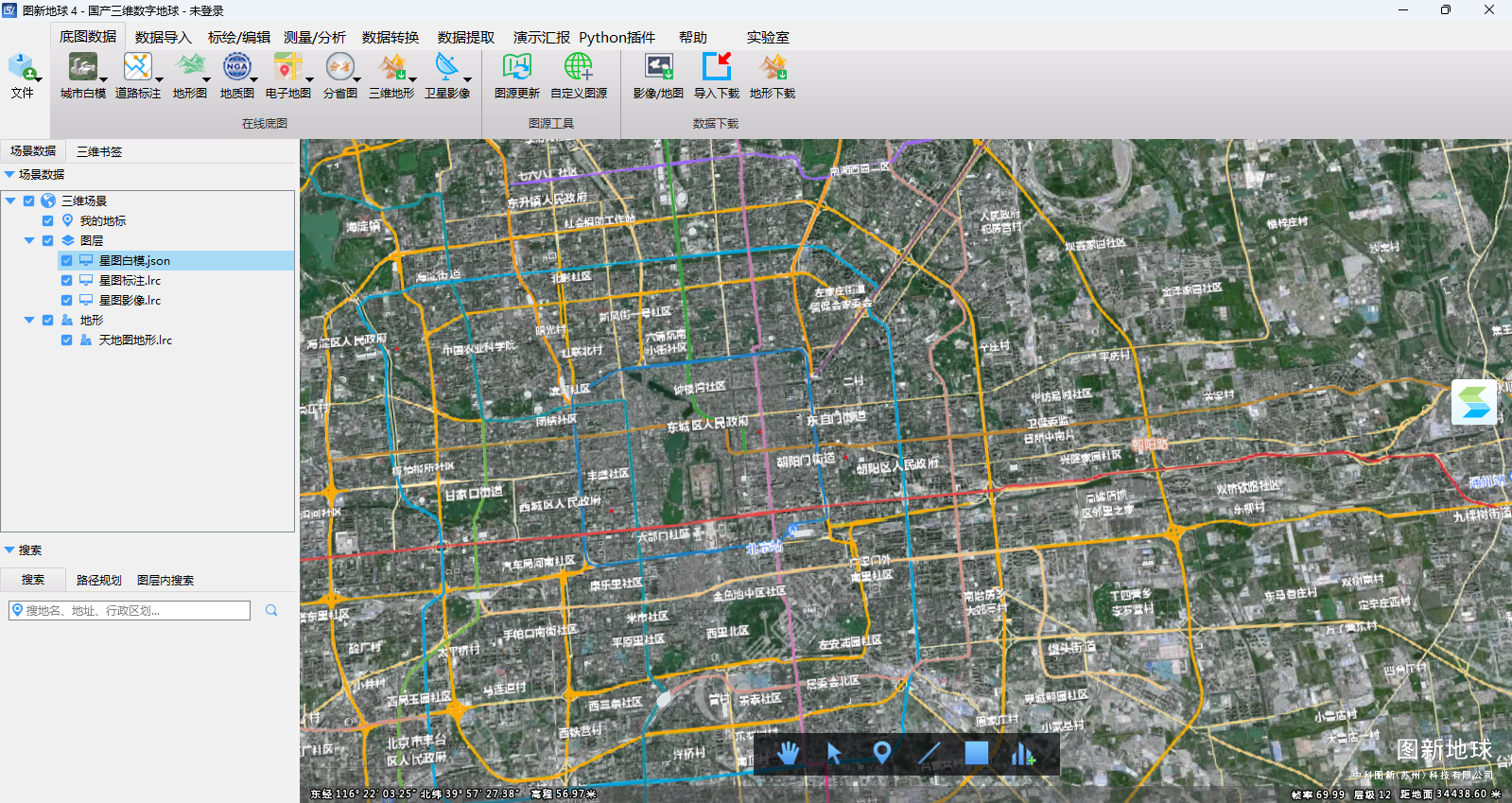Disable the 天地图地形.lrc terrain checkbox

click(66, 340)
